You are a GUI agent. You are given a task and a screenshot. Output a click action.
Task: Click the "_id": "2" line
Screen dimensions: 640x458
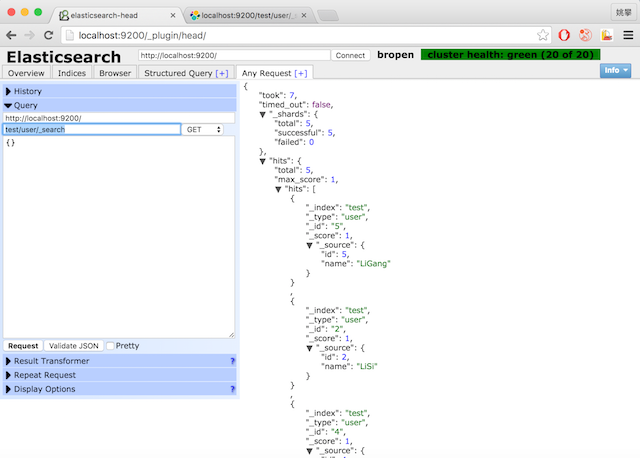coord(326,329)
